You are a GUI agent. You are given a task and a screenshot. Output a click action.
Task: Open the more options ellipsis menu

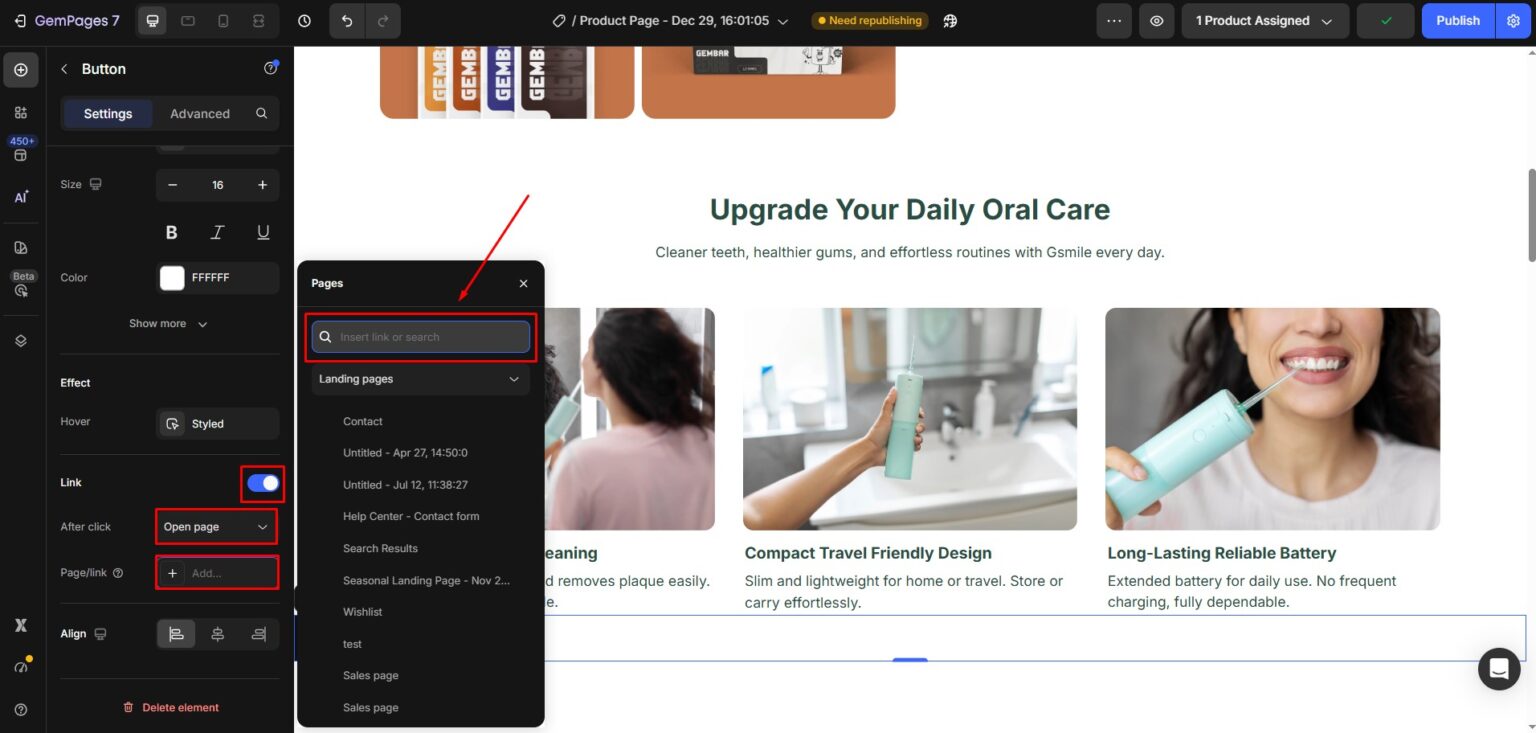point(1115,20)
